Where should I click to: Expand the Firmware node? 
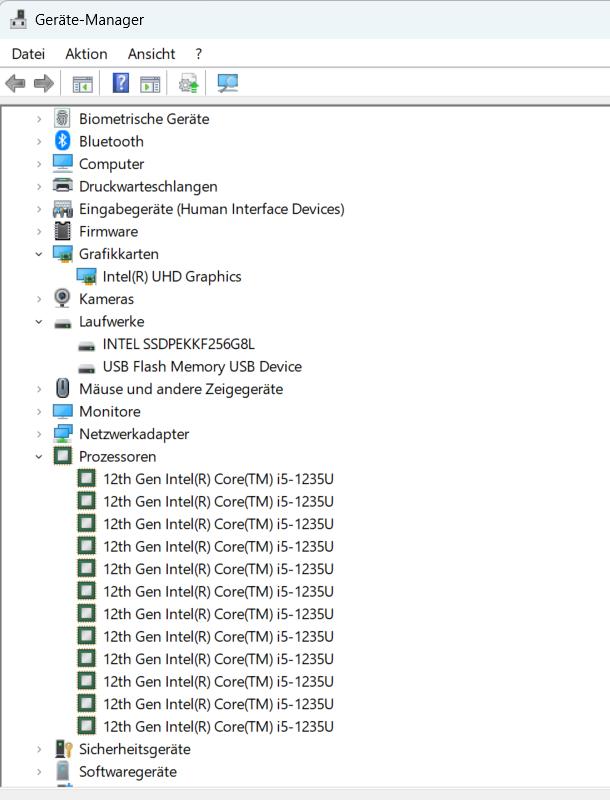coord(39,231)
